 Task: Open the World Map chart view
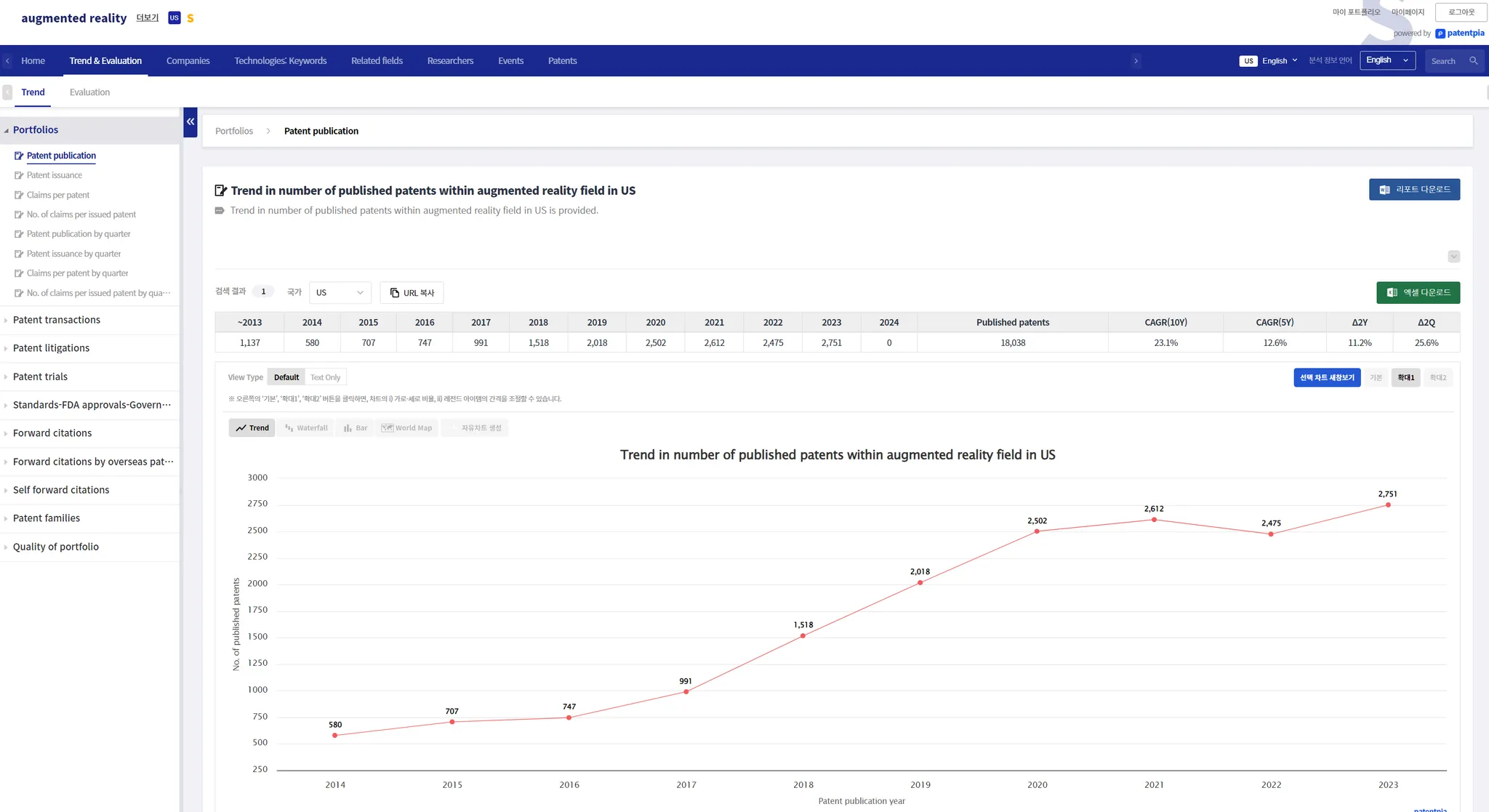tap(406, 428)
